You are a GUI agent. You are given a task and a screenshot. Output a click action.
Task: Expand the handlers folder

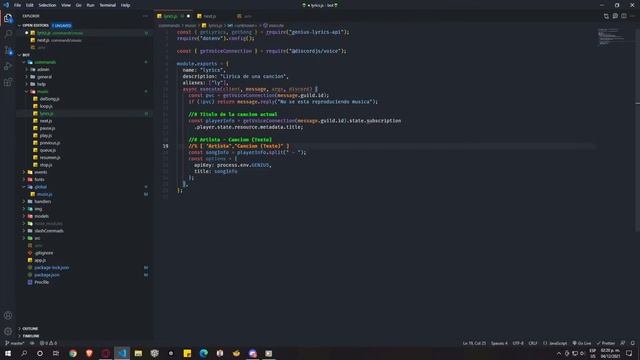(42, 202)
